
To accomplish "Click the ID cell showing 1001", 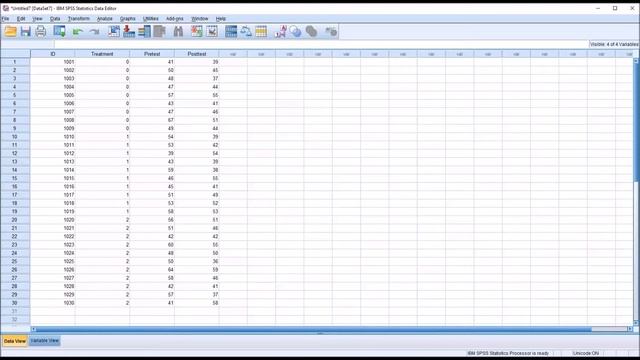I will 53,62.
